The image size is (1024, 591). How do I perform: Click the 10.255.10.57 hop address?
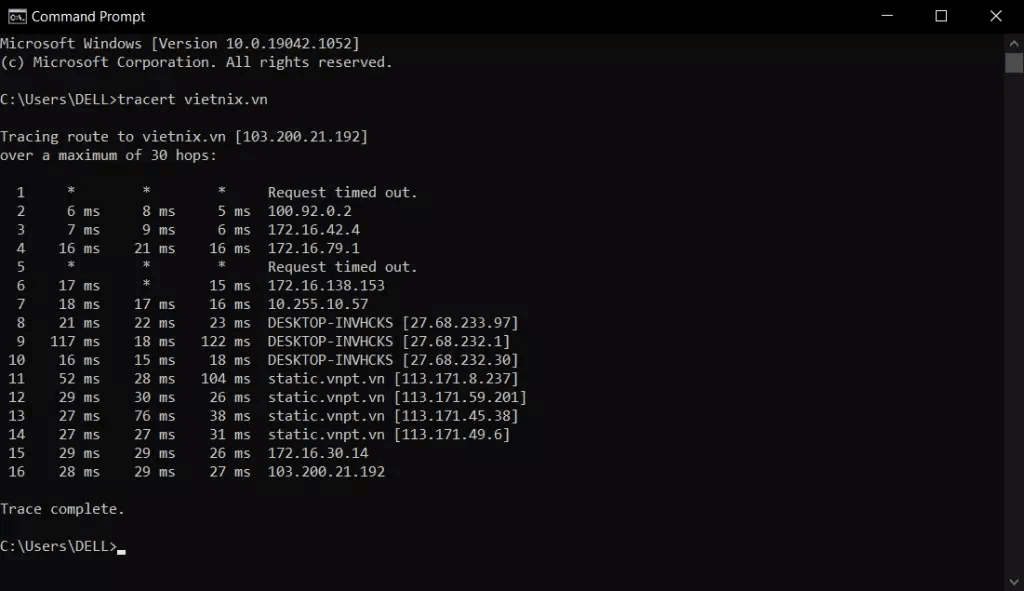pyautogui.click(x=318, y=304)
